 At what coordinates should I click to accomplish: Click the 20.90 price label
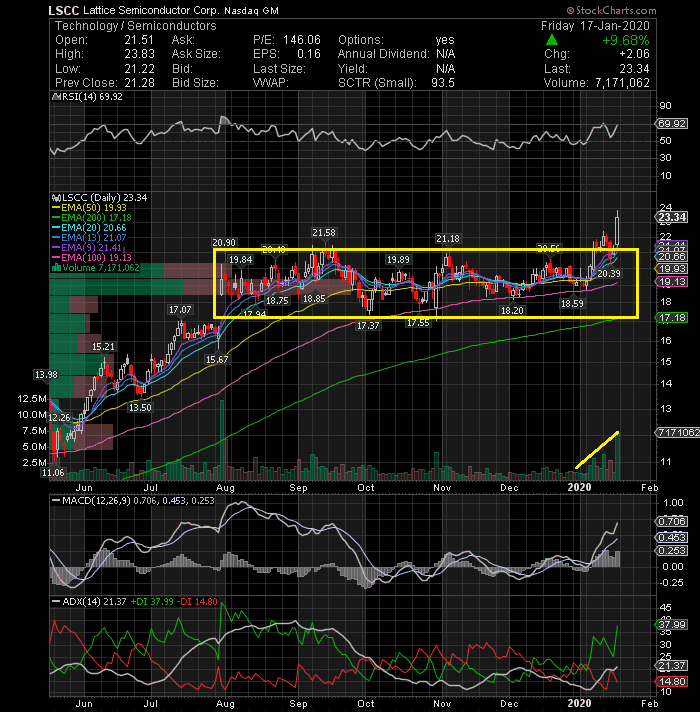point(224,243)
